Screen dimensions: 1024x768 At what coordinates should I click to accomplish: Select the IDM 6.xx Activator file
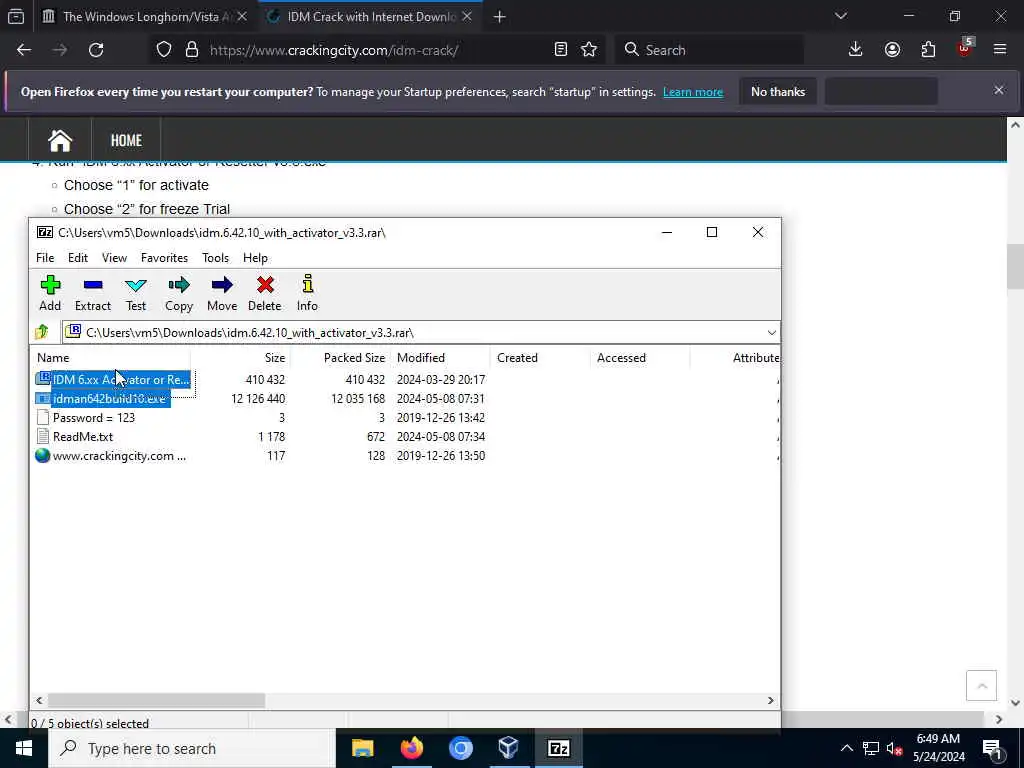click(113, 379)
